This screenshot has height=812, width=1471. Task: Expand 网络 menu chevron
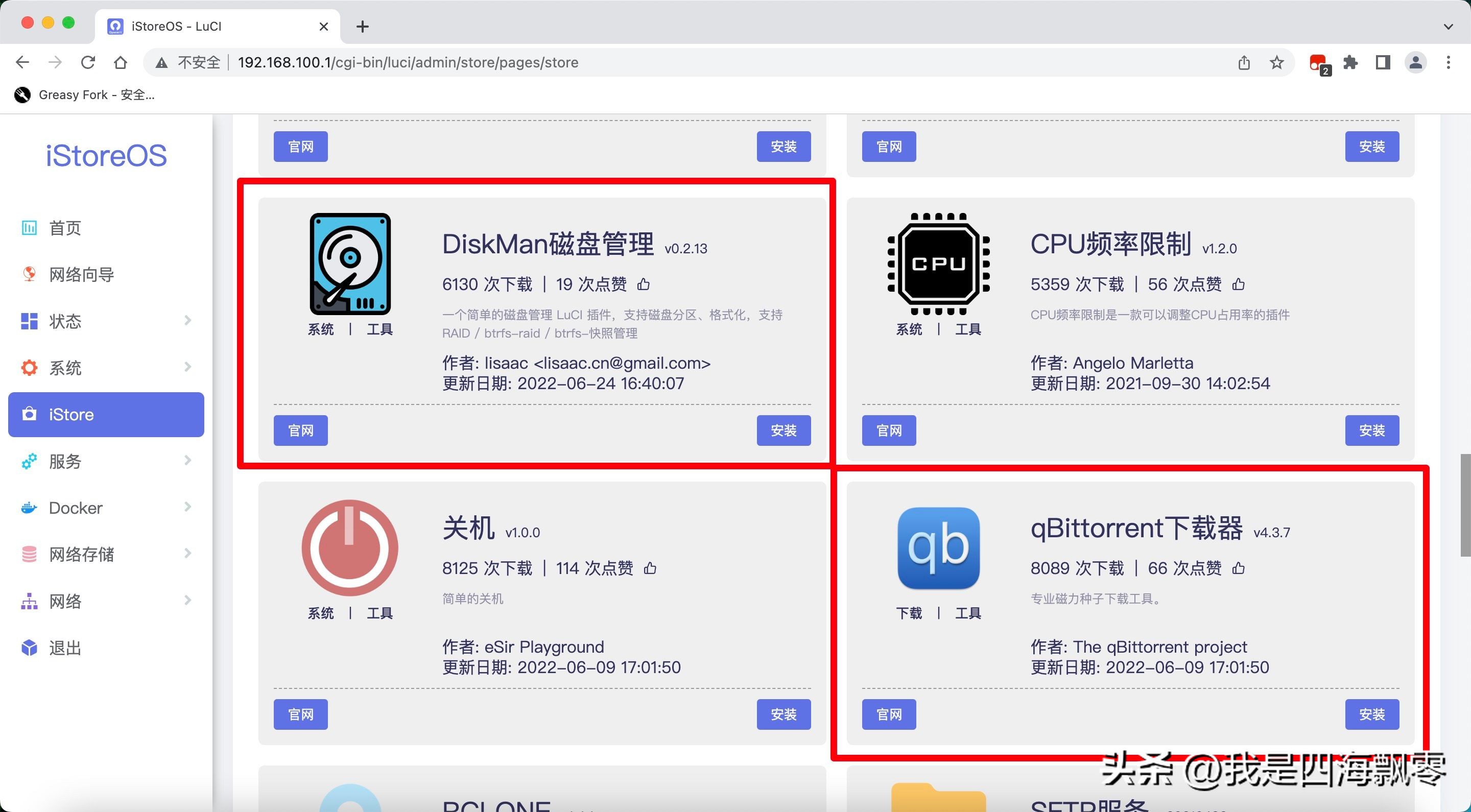(x=187, y=600)
